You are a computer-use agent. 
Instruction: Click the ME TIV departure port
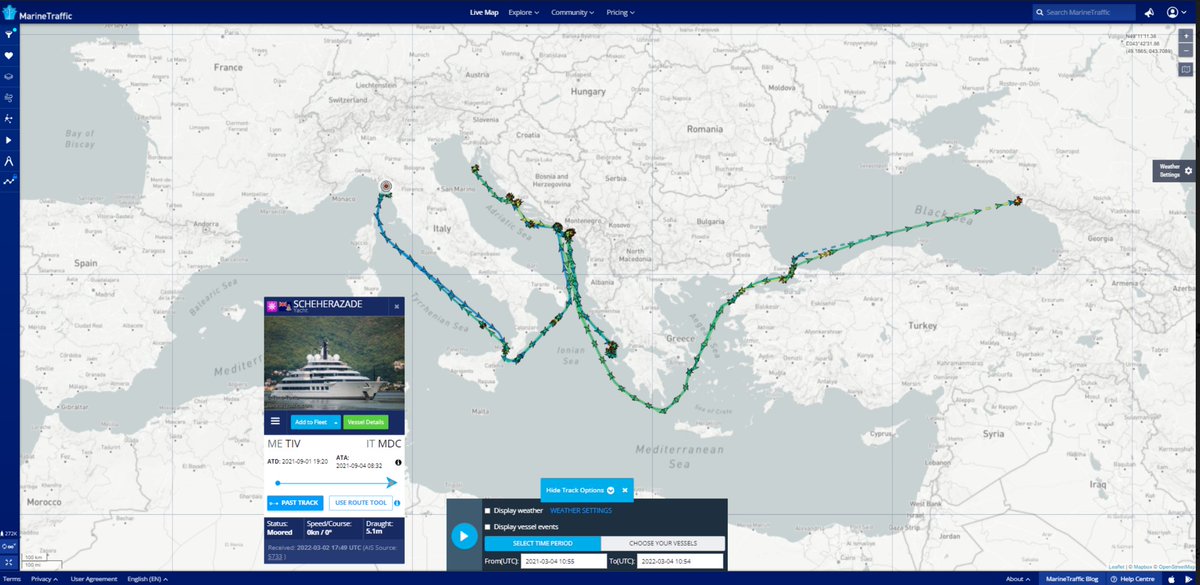284,443
